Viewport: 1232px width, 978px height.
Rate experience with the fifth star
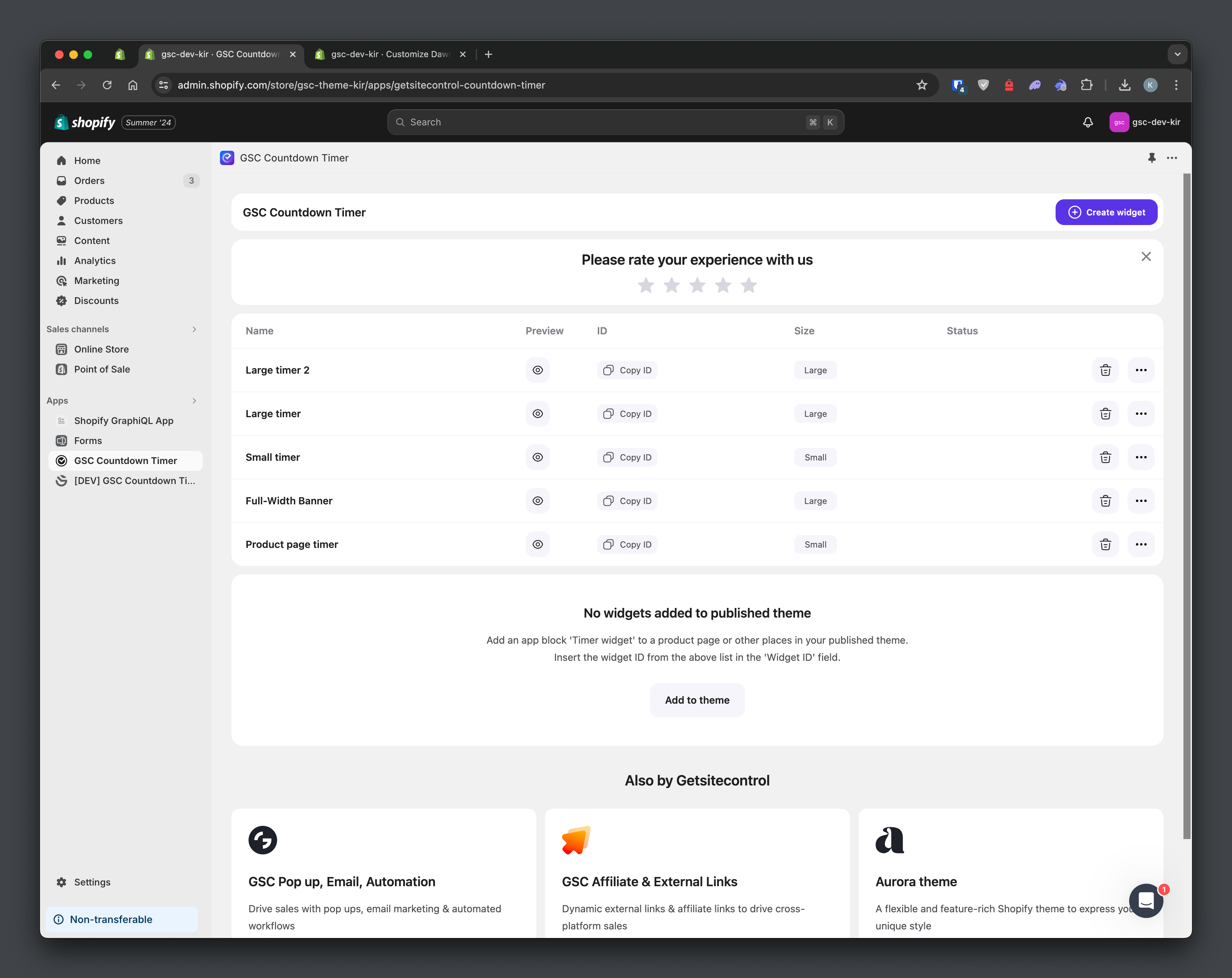pos(748,285)
